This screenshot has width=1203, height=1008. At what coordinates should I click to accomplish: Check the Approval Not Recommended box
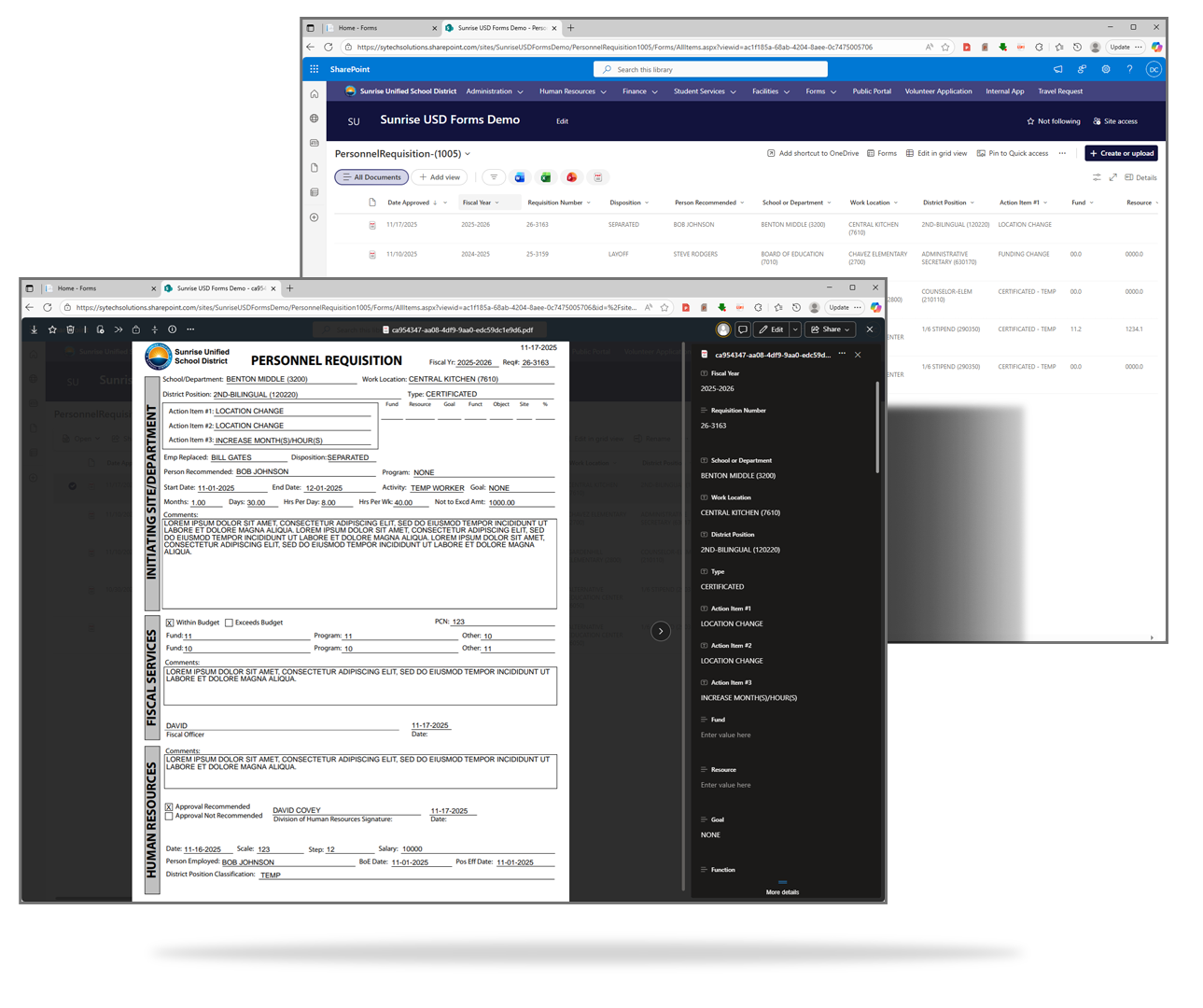[169, 816]
